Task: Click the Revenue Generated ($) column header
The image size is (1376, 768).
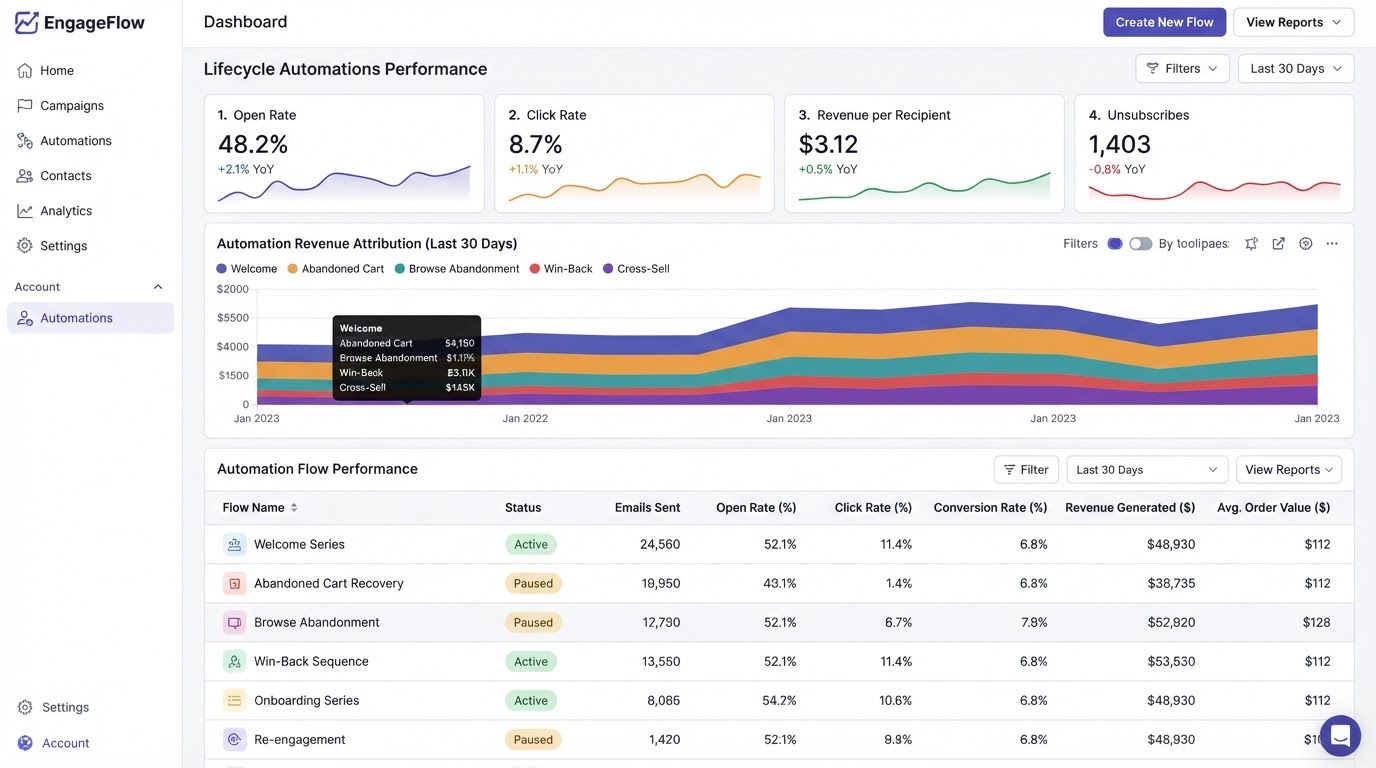Action: click(1130, 508)
